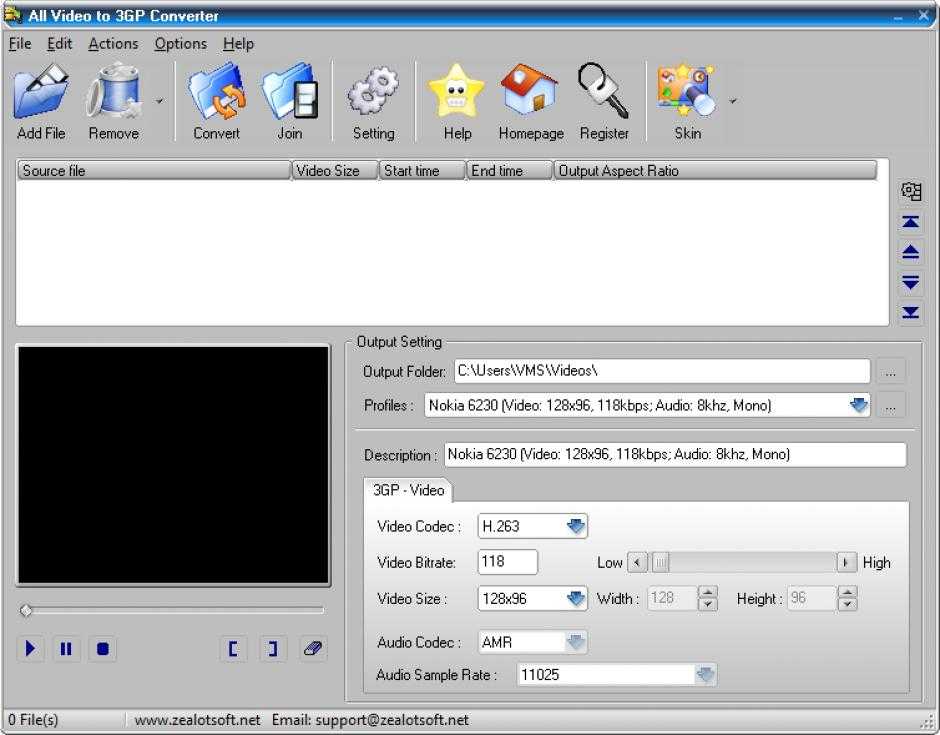Click the bitrate slider left Low arrow
Viewport: 940px width, 735px height.
[637, 562]
